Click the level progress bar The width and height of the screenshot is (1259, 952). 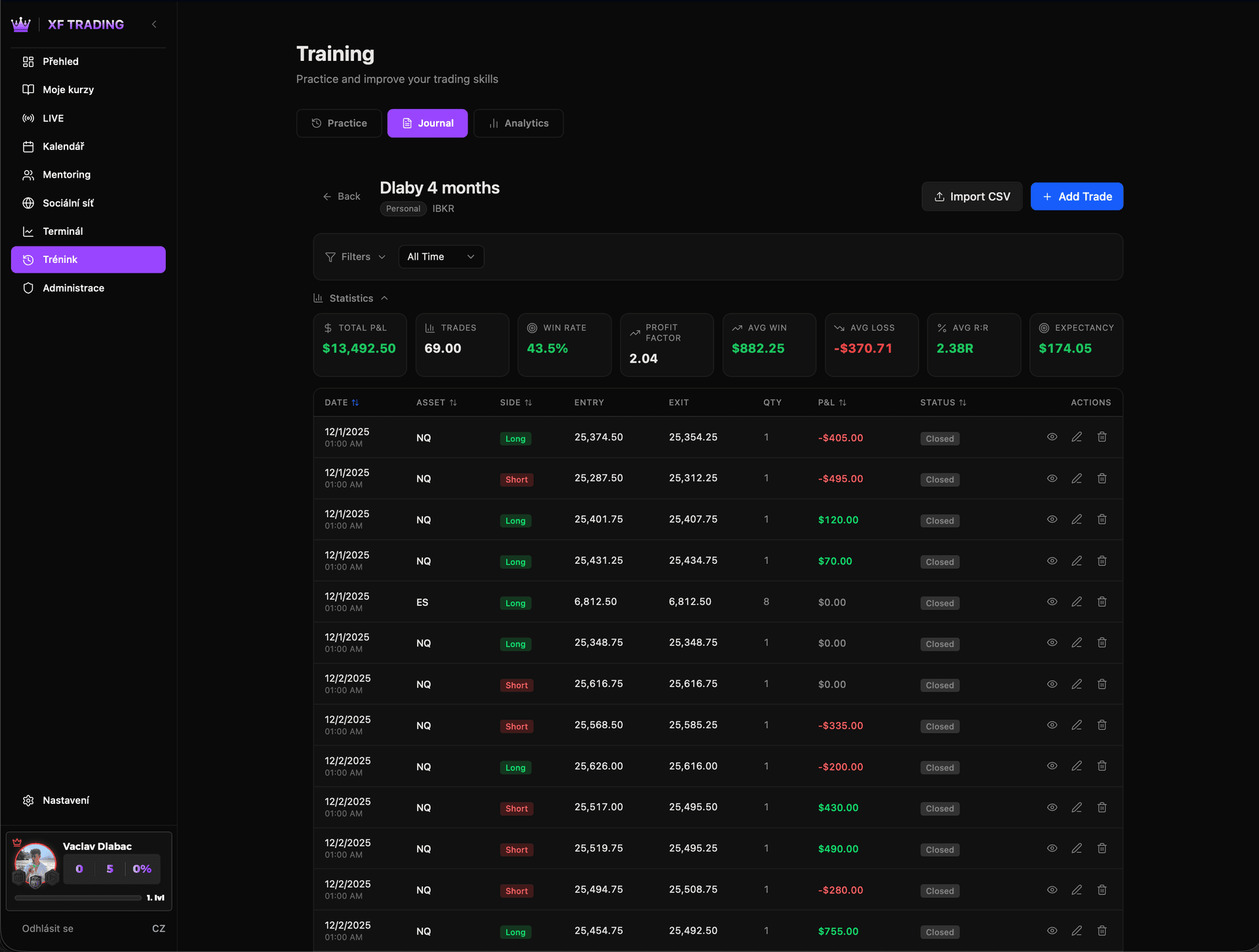click(78, 898)
